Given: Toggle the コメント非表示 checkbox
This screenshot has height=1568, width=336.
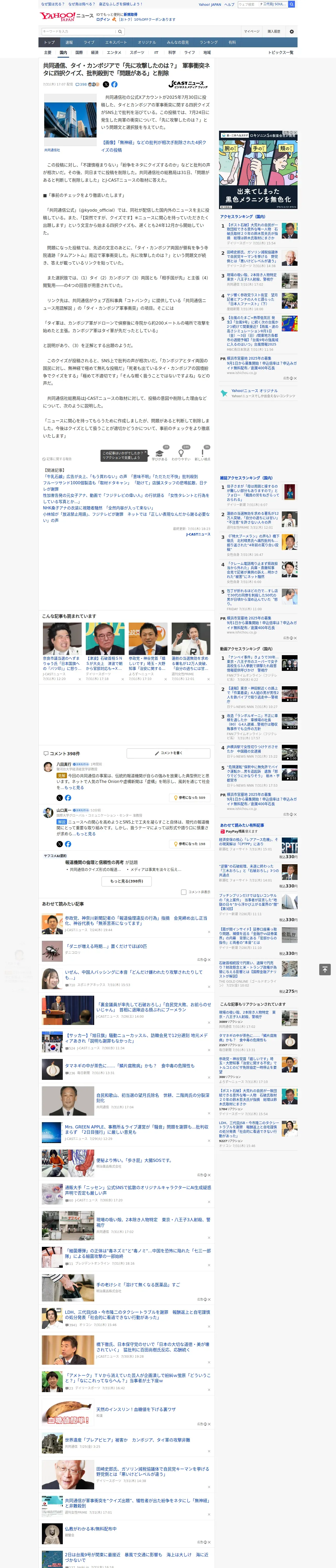Looking at the screenshot, I should click(183, 892).
